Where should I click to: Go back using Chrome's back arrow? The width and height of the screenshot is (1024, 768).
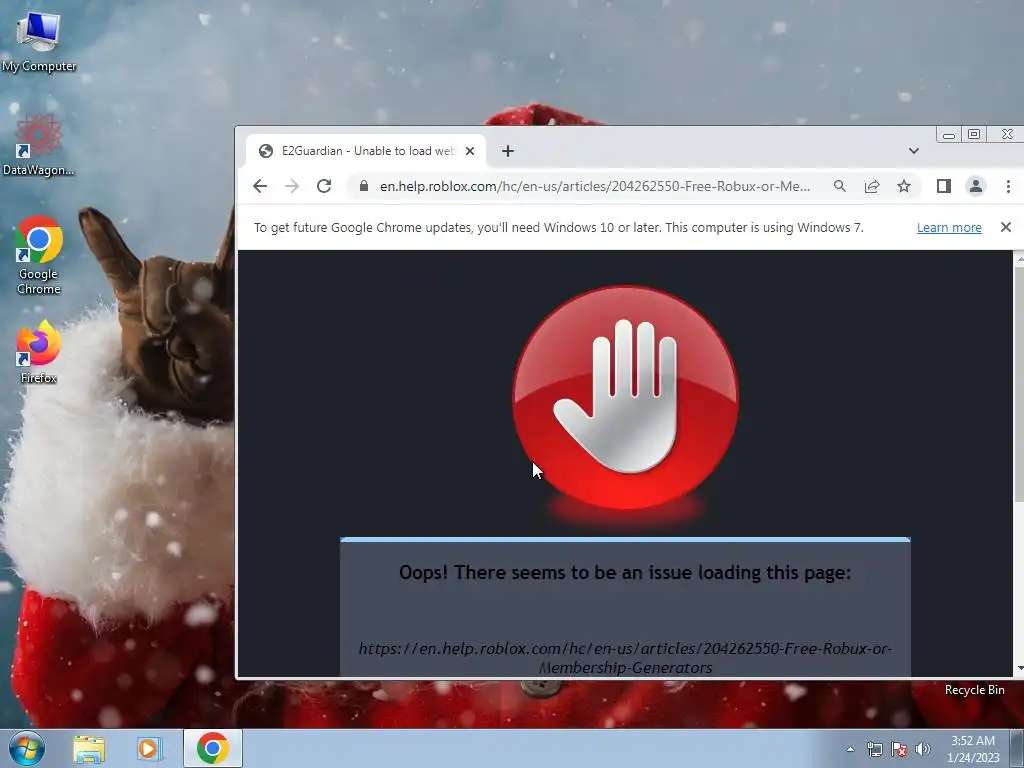click(260, 186)
